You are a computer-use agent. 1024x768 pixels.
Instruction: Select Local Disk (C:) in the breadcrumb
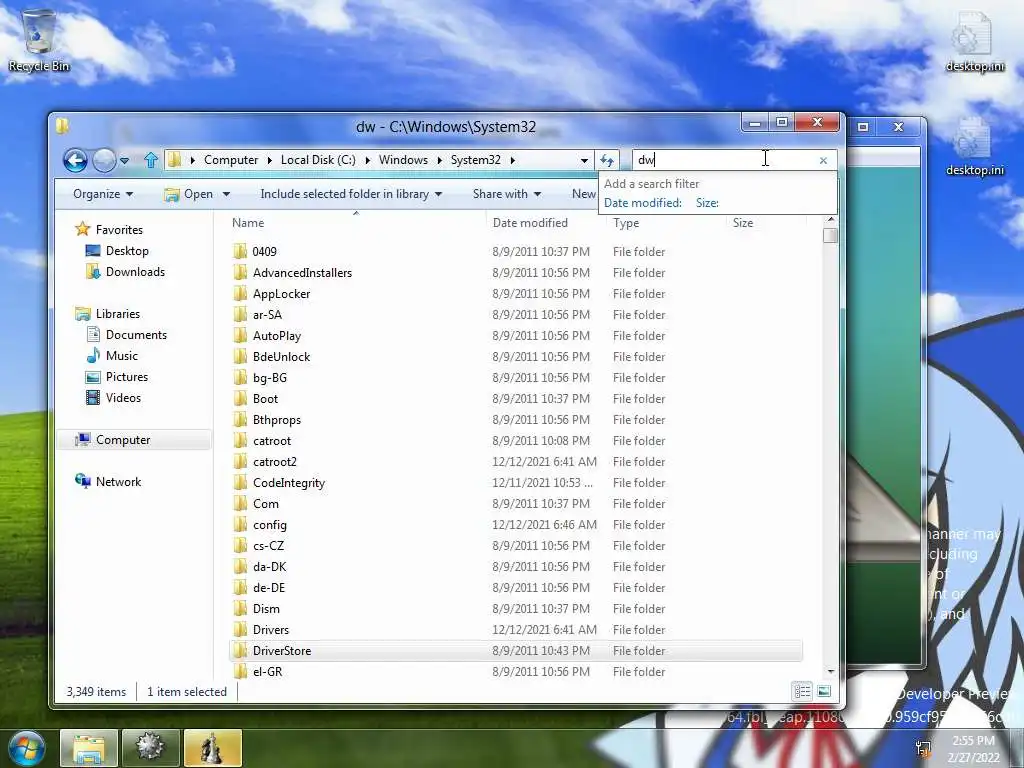pos(318,160)
